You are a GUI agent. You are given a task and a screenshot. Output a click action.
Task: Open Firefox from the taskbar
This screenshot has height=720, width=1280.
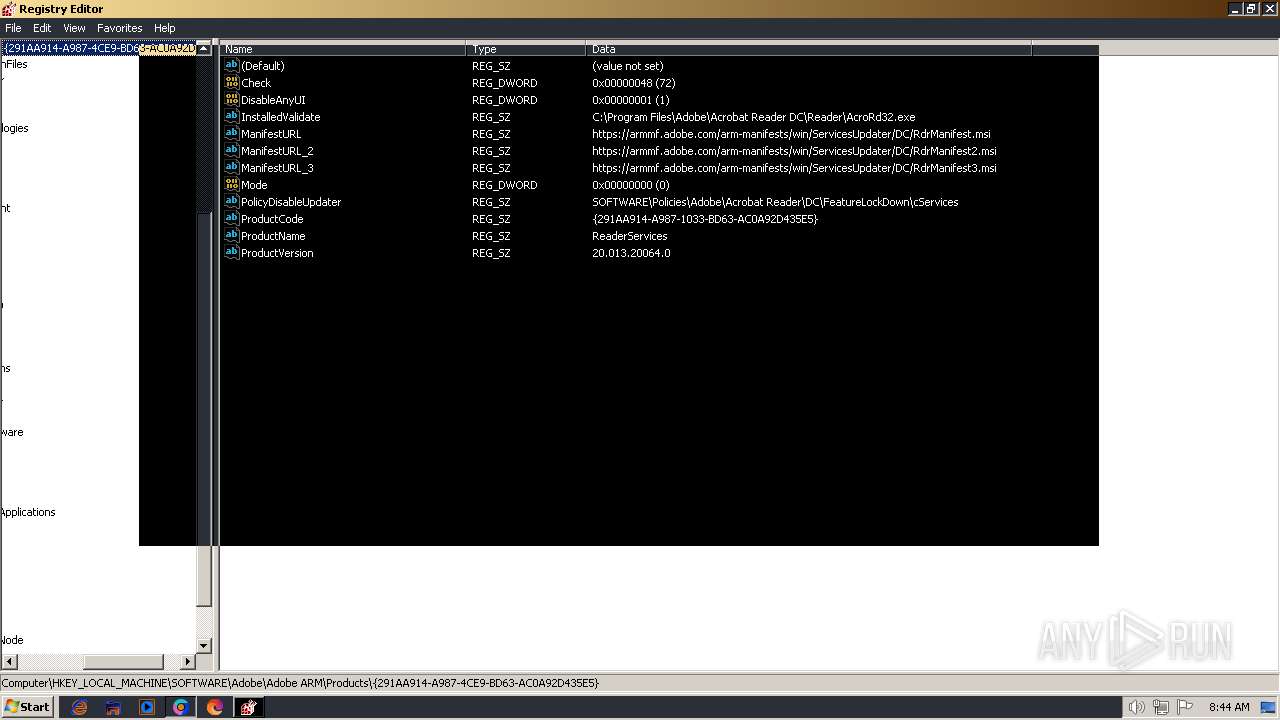pos(215,707)
